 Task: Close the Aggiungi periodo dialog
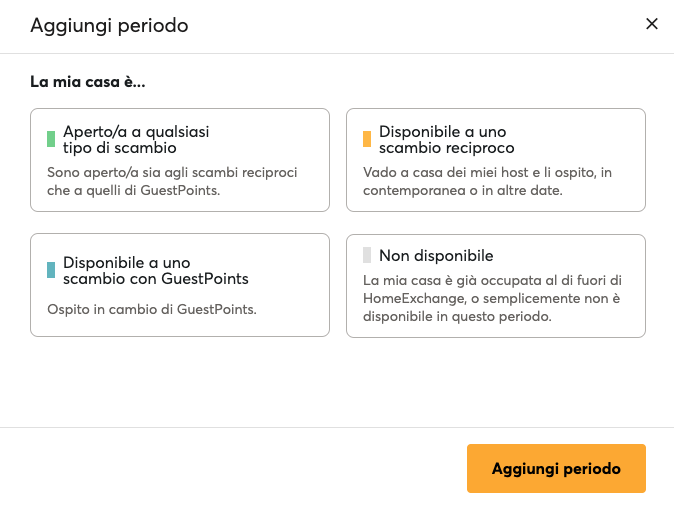652,24
